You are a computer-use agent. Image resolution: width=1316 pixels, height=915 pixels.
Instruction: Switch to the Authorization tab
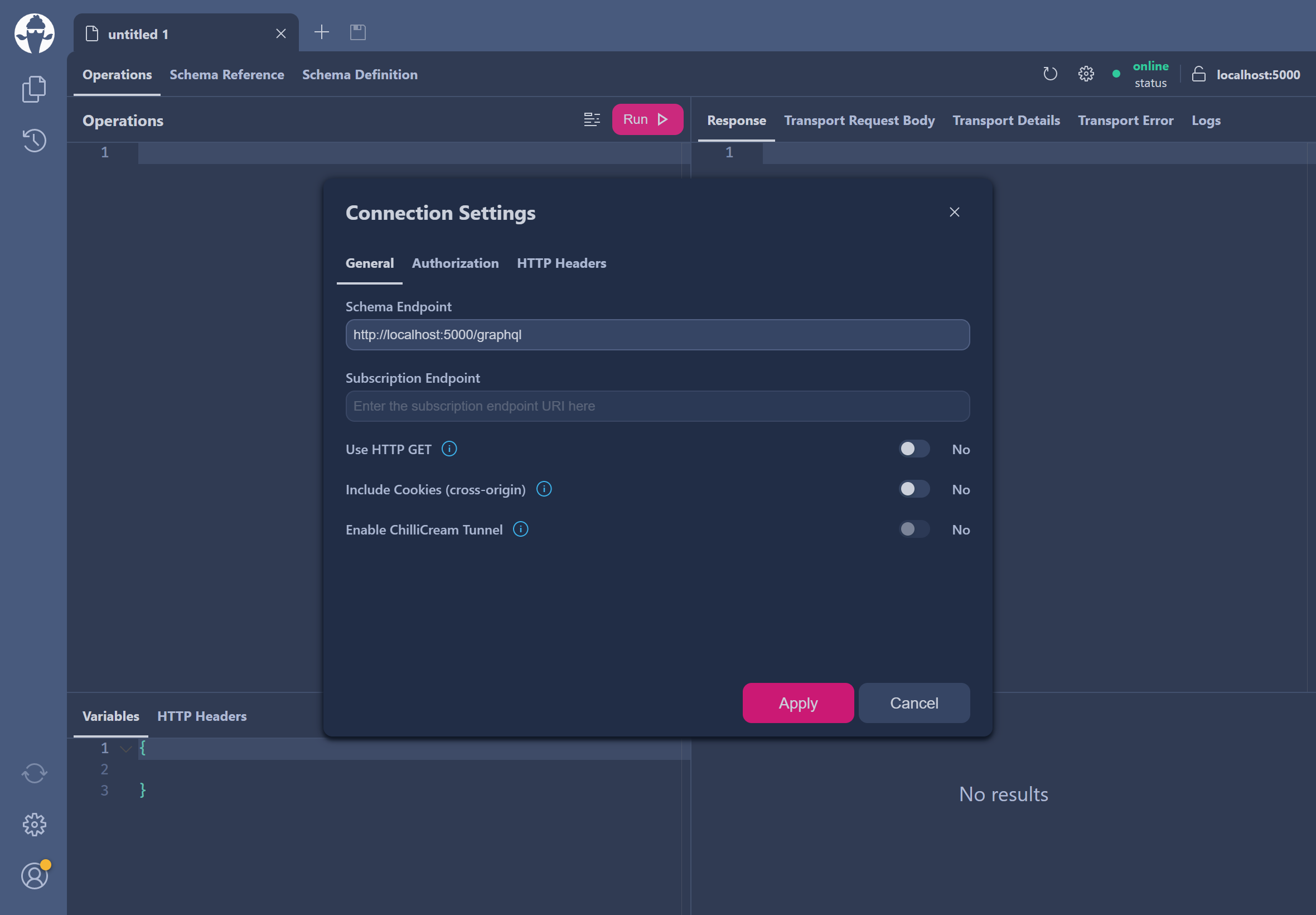(x=455, y=263)
